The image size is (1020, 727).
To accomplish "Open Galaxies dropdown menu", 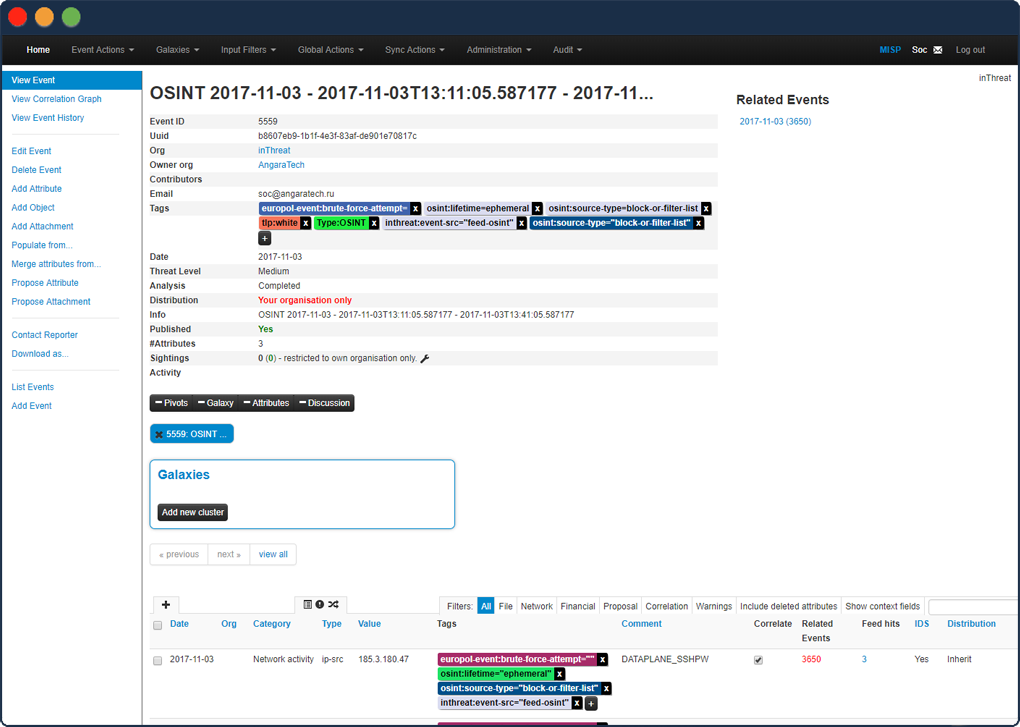I will (x=178, y=50).
